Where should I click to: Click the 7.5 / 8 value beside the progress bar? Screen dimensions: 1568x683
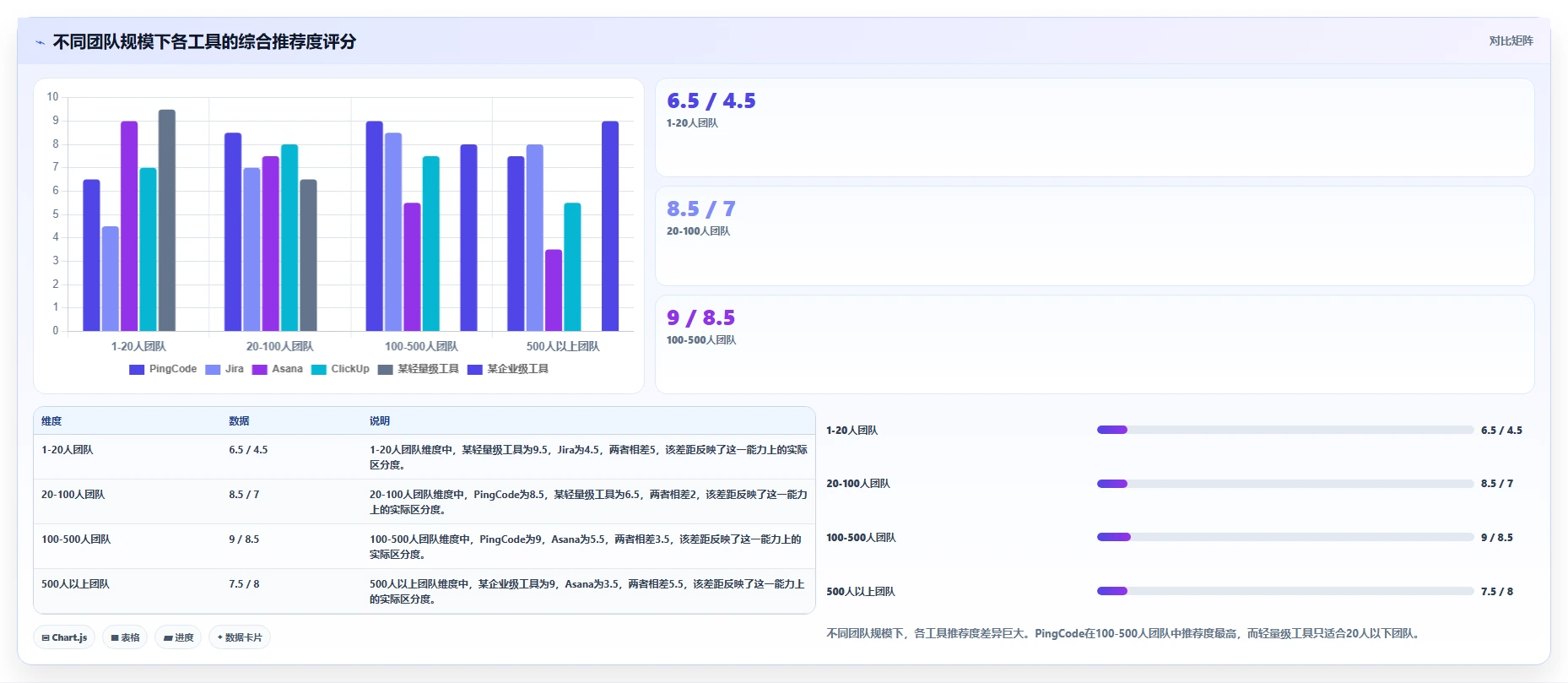pos(1497,592)
